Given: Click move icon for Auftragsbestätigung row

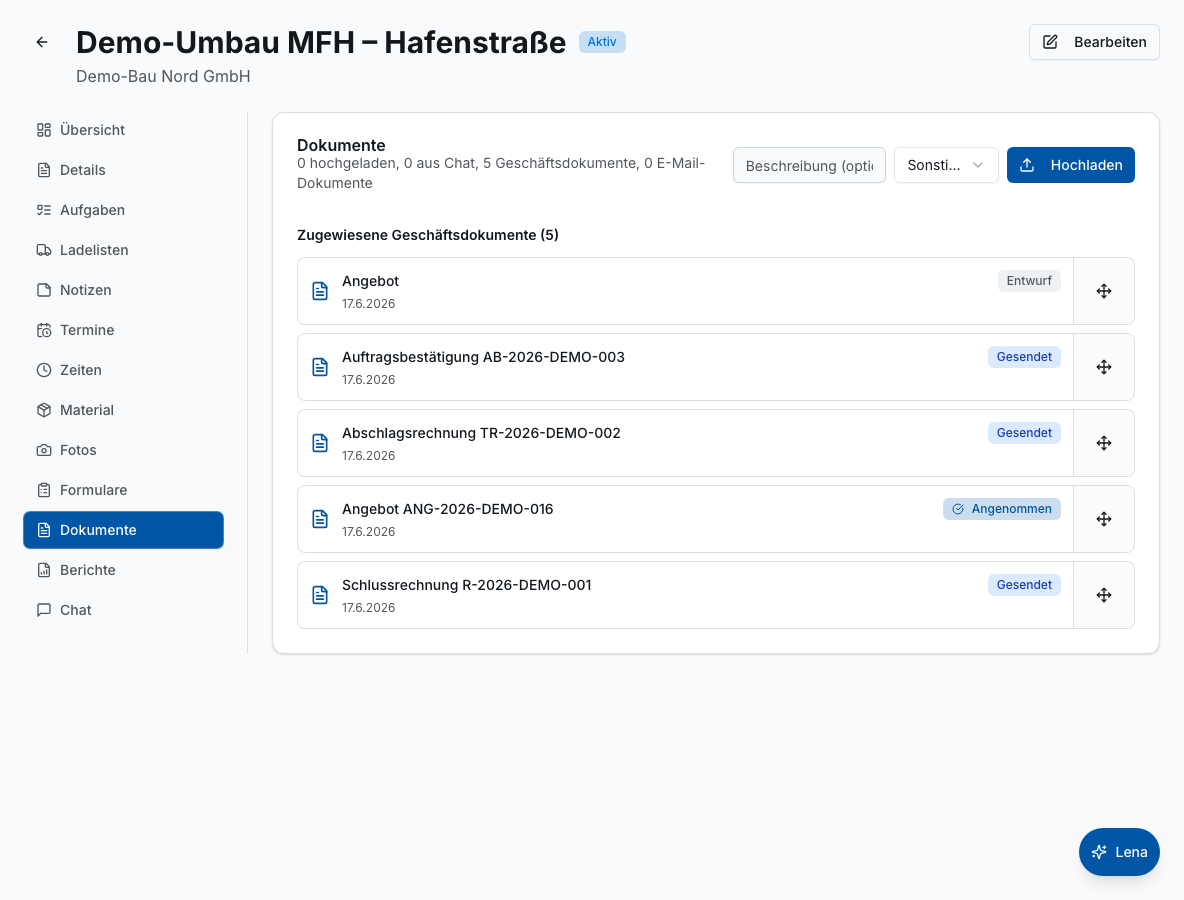Looking at the screenshot, I should (x=1103, y=367).
